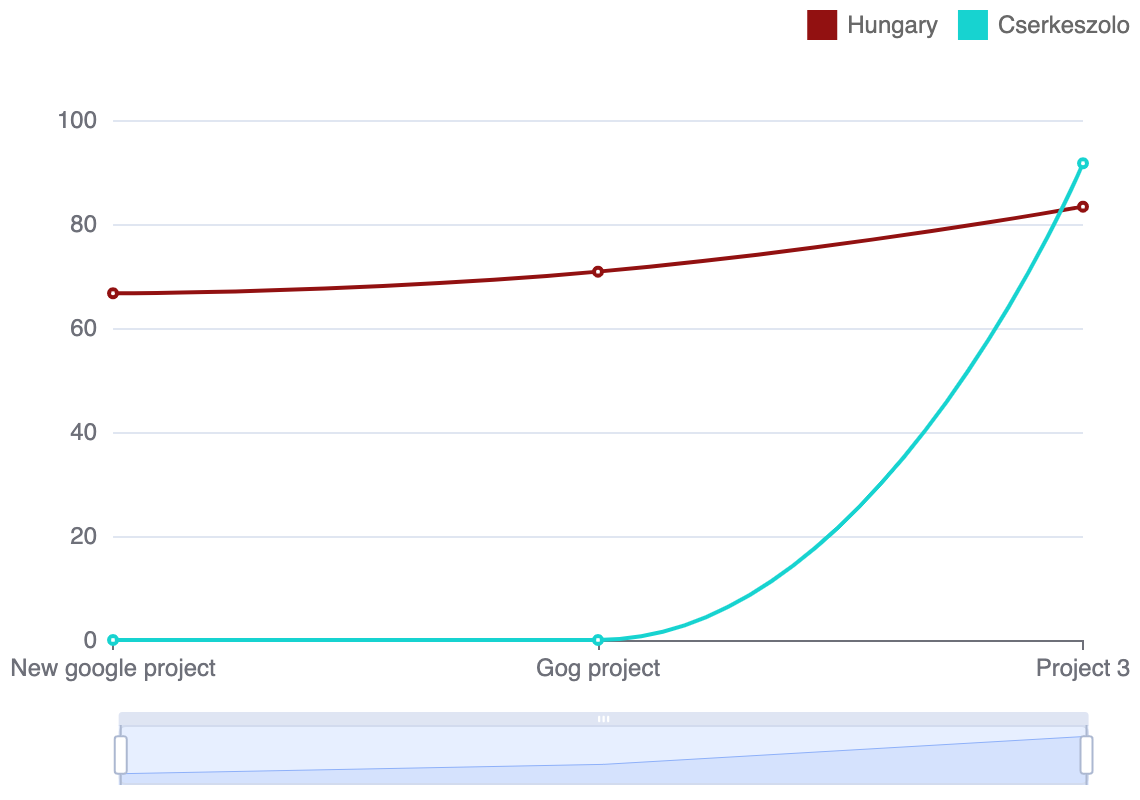Click the 60 label on the y-axis
Image resolution: width=1140 pixels, height=800 pixels.
84,329
